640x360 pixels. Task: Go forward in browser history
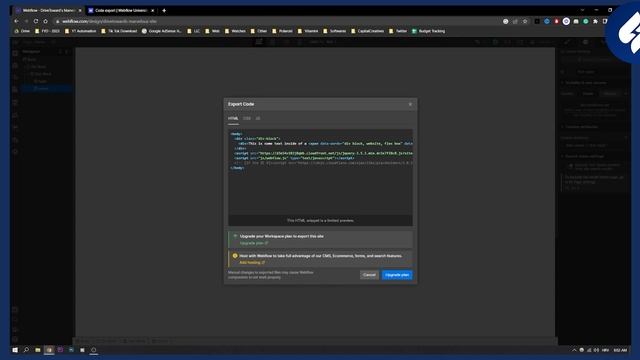point(26,21)
